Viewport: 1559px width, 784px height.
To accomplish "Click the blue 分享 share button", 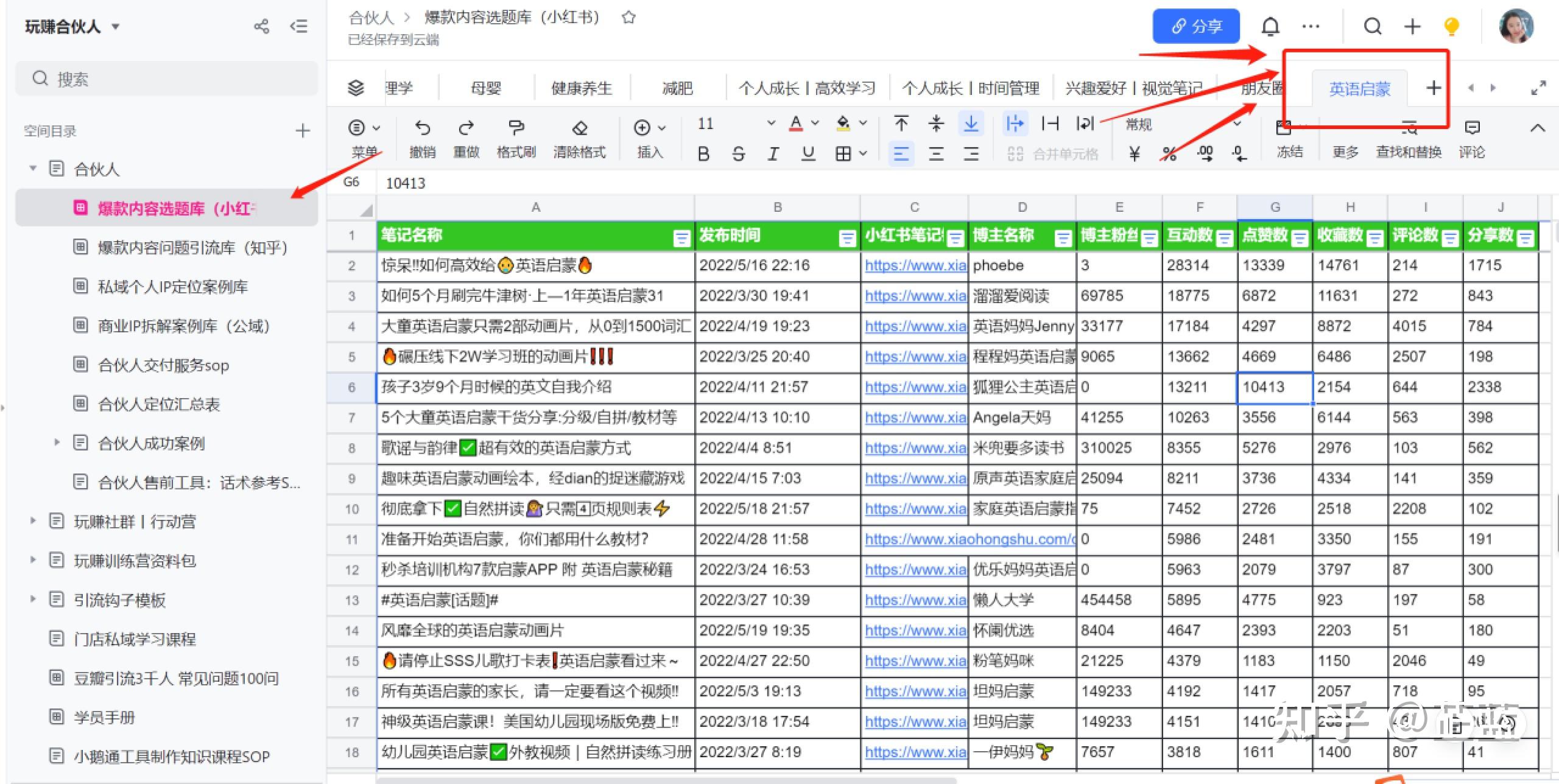I will click(x=1195, y=26).
